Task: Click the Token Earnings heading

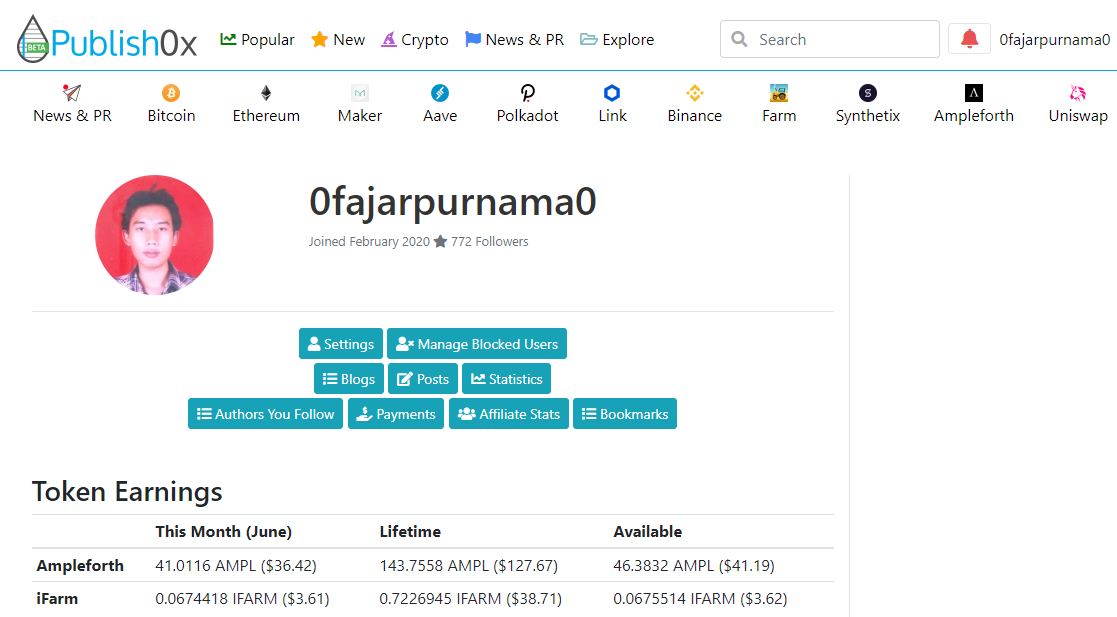Action: pyautogui.click(x=127, y=492)
